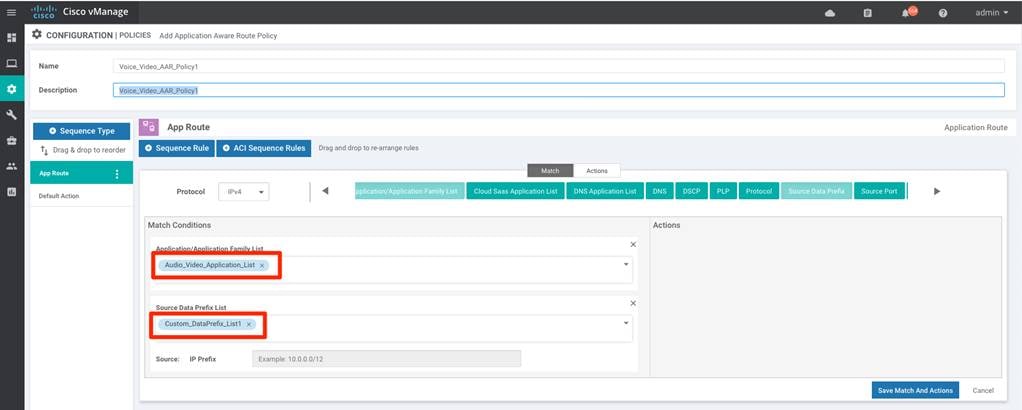Viewport: 1022px width, 410px height.
Task: Close the Application Family List condition
Action: tap(633, 244)
